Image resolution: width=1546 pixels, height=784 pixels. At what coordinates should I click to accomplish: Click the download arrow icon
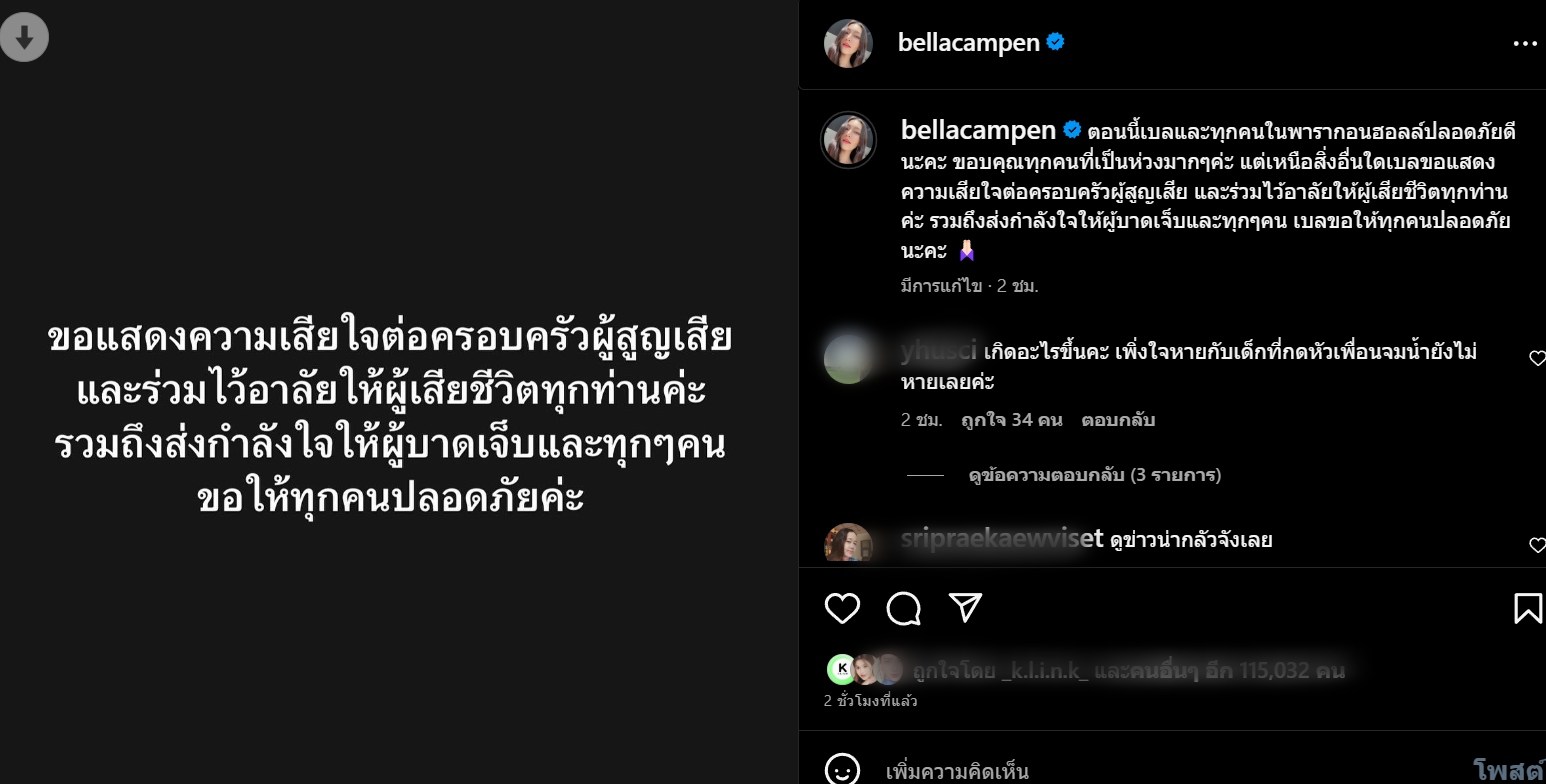pyautogui.click(x=24, y=38)
